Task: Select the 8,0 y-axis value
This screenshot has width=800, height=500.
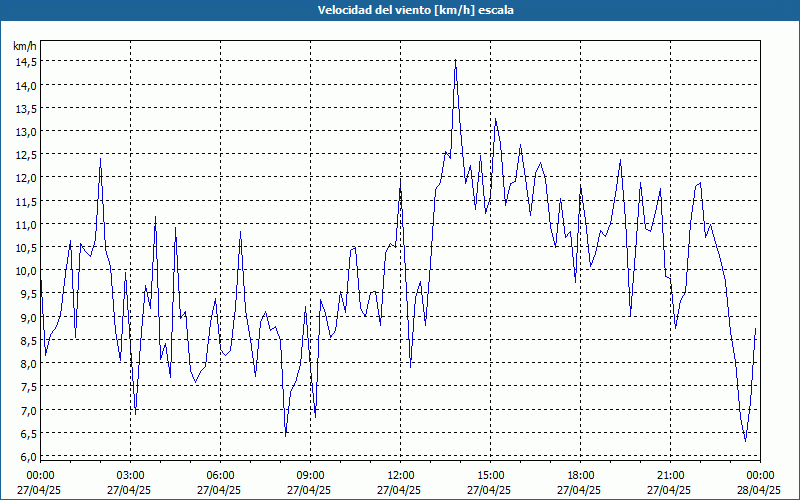Action: click(x=29, y=364)
